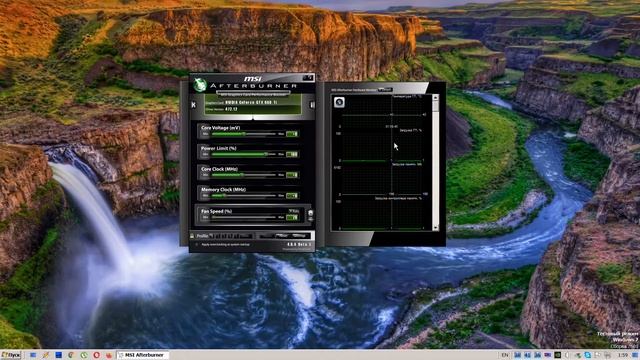This screenshot has height=360, width=640.
Task: Click the hardware monitor detach icon
Action: pyautogui.click(x=339, y=102)
